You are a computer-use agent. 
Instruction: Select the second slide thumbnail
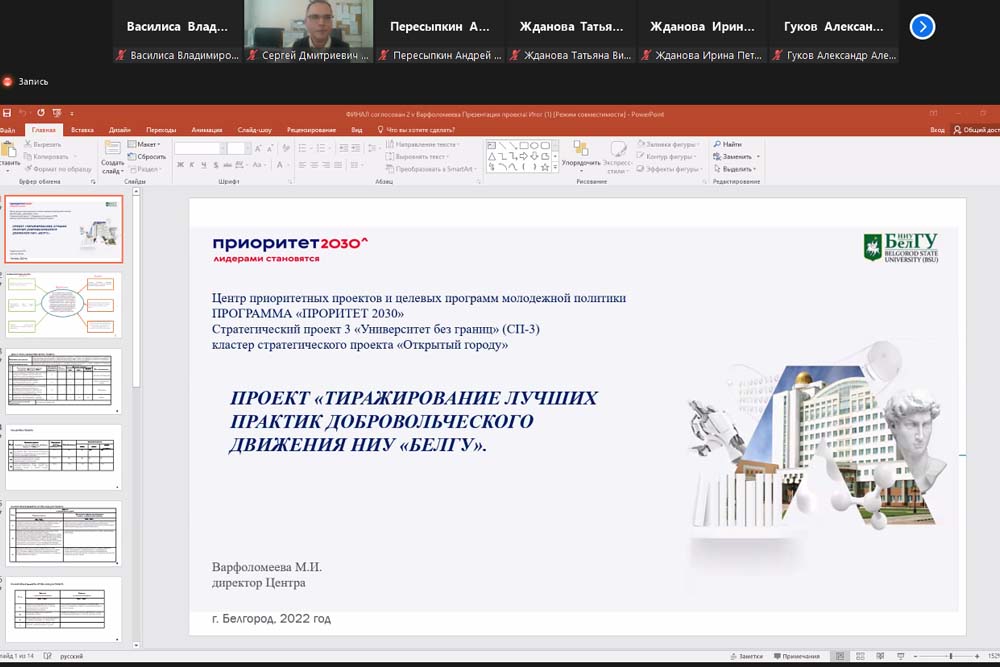[64, 305]
